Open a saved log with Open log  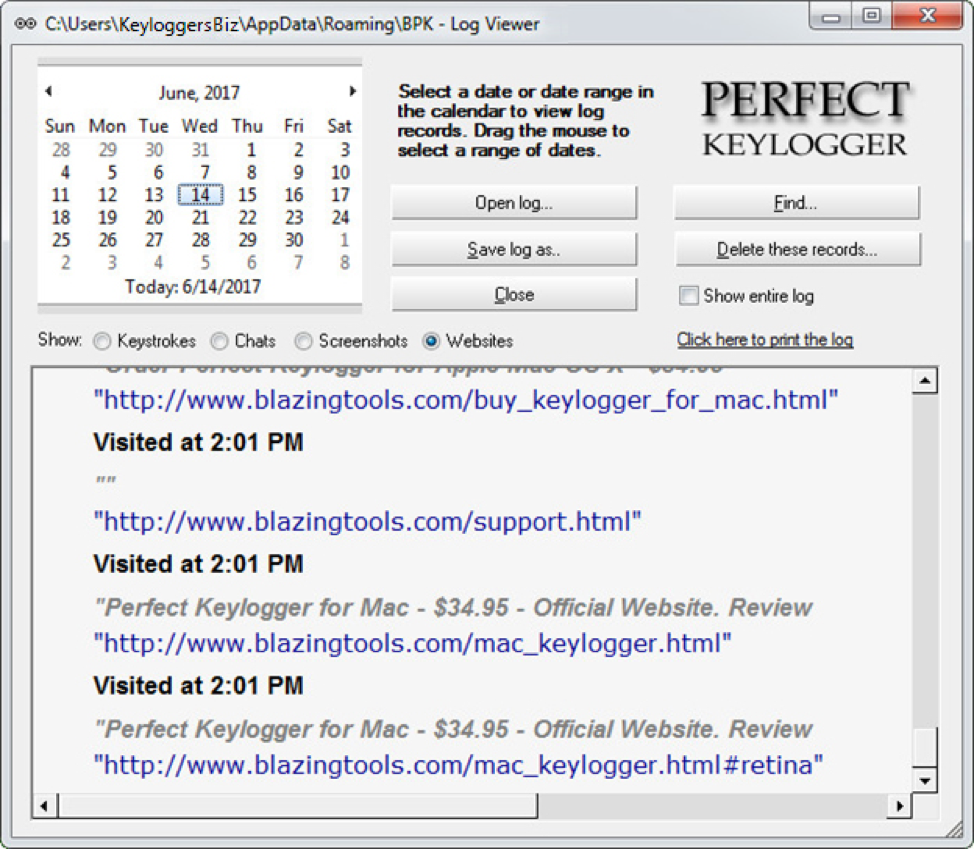click(513, 202)
